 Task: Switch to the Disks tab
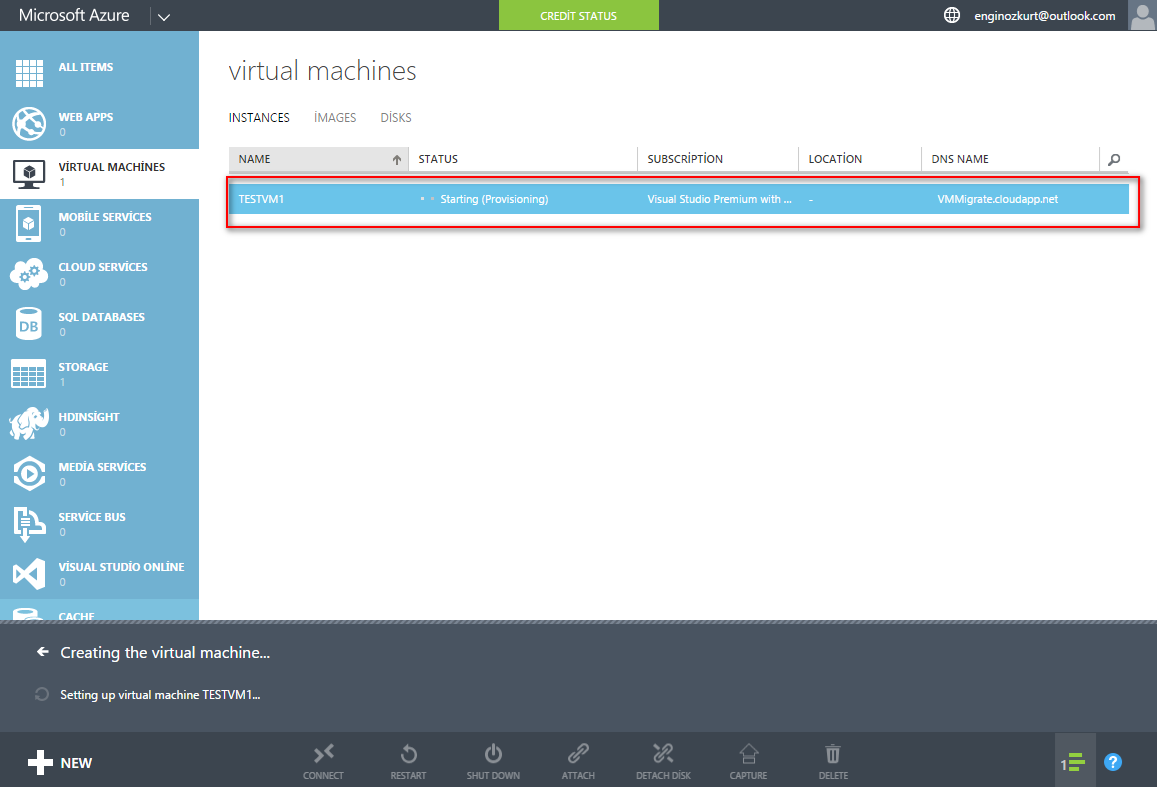pos(396,117)
